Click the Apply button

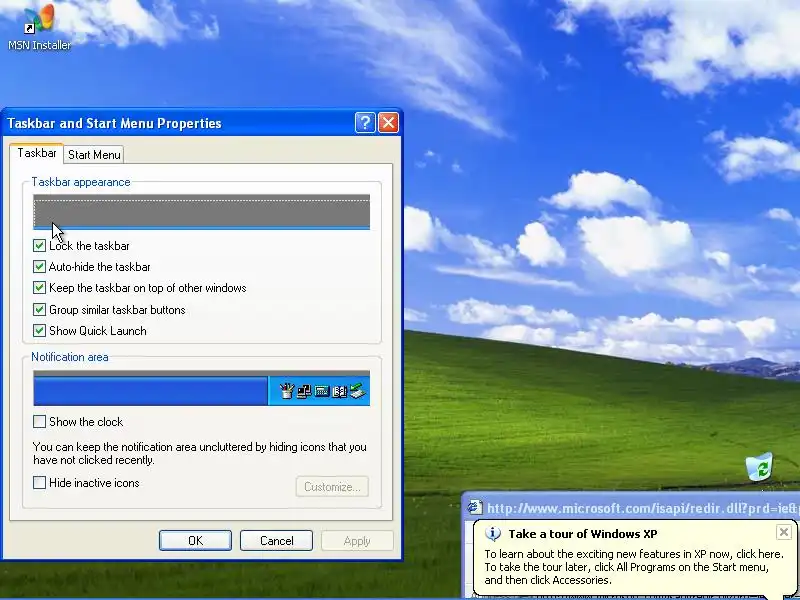click(357, 540)
